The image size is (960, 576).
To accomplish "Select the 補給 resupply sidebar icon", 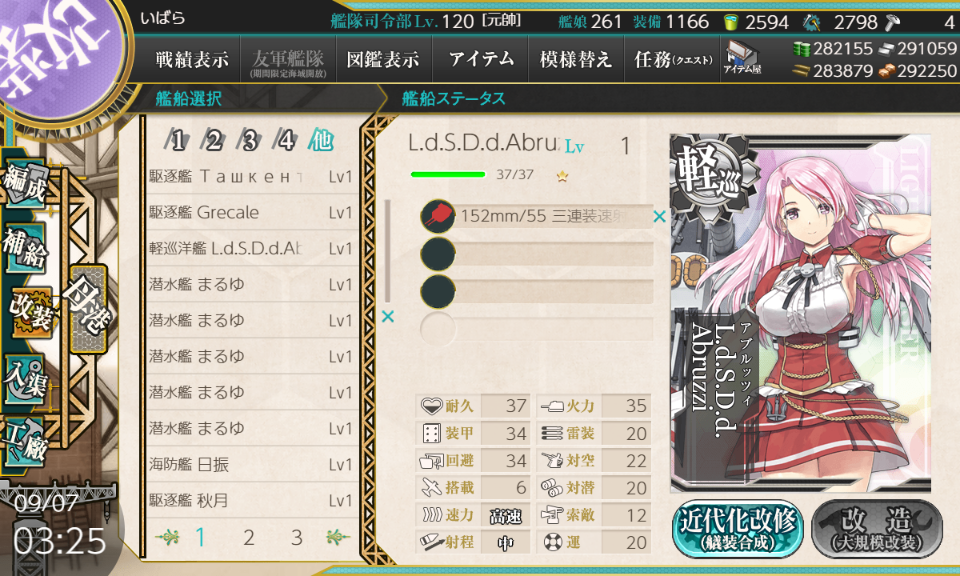I will 24,247.
